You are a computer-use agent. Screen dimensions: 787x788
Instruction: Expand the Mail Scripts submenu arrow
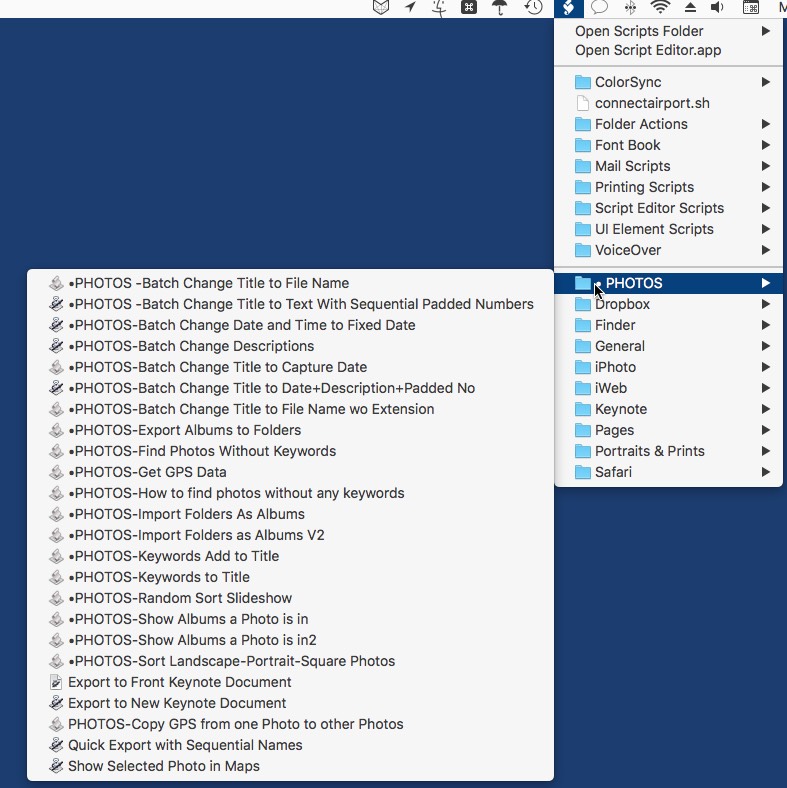pyautogui.click(x=765, y=166)
